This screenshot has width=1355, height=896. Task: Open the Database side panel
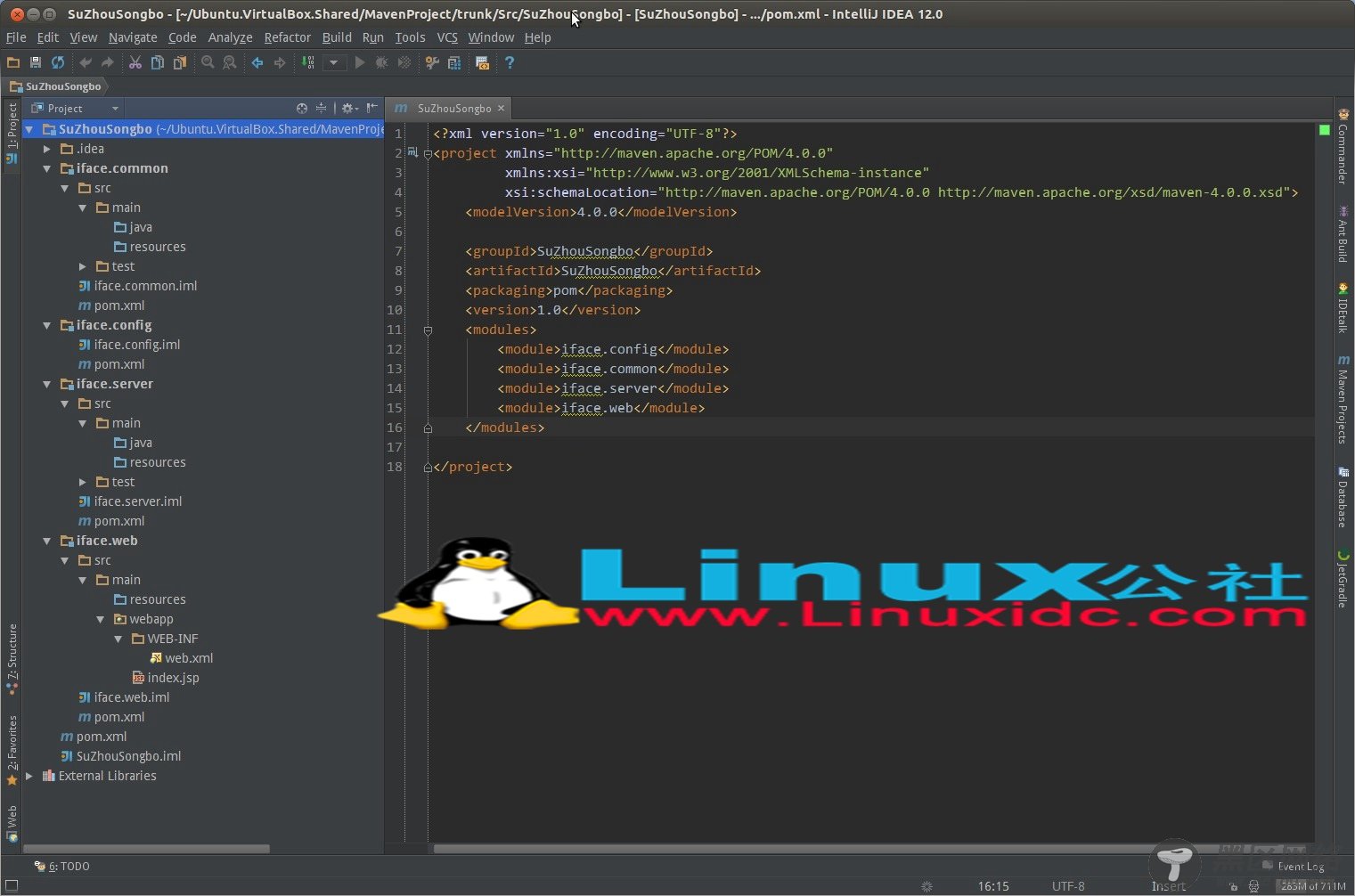[x=1343, y=497]
